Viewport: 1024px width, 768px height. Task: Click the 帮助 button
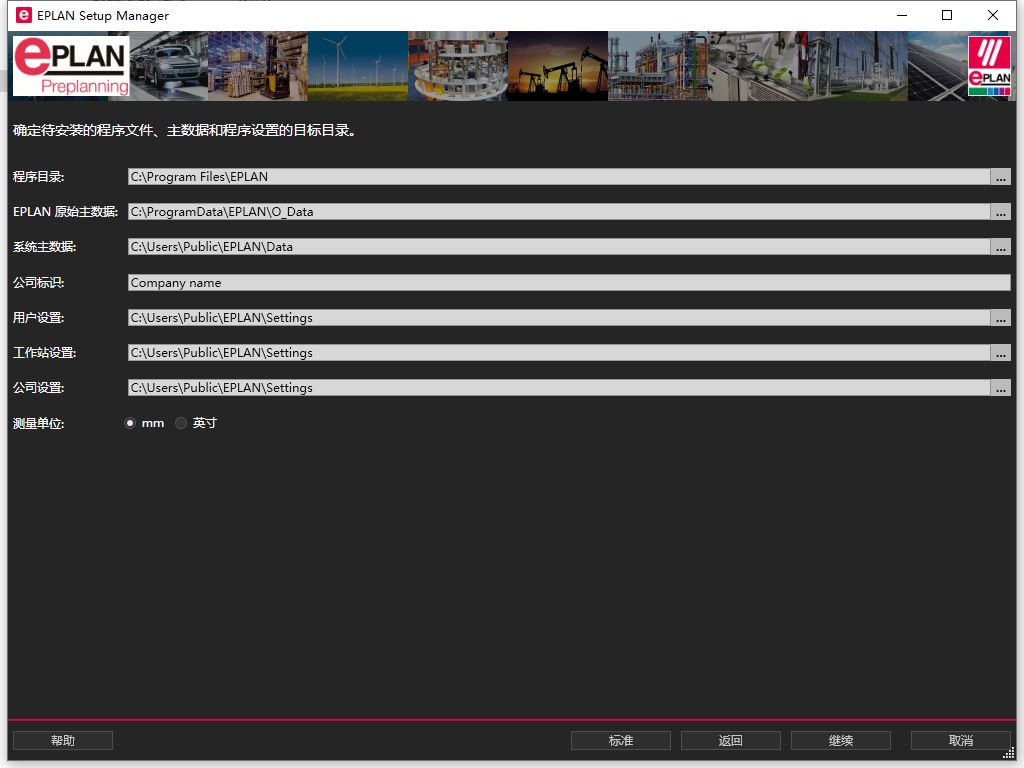62,740
